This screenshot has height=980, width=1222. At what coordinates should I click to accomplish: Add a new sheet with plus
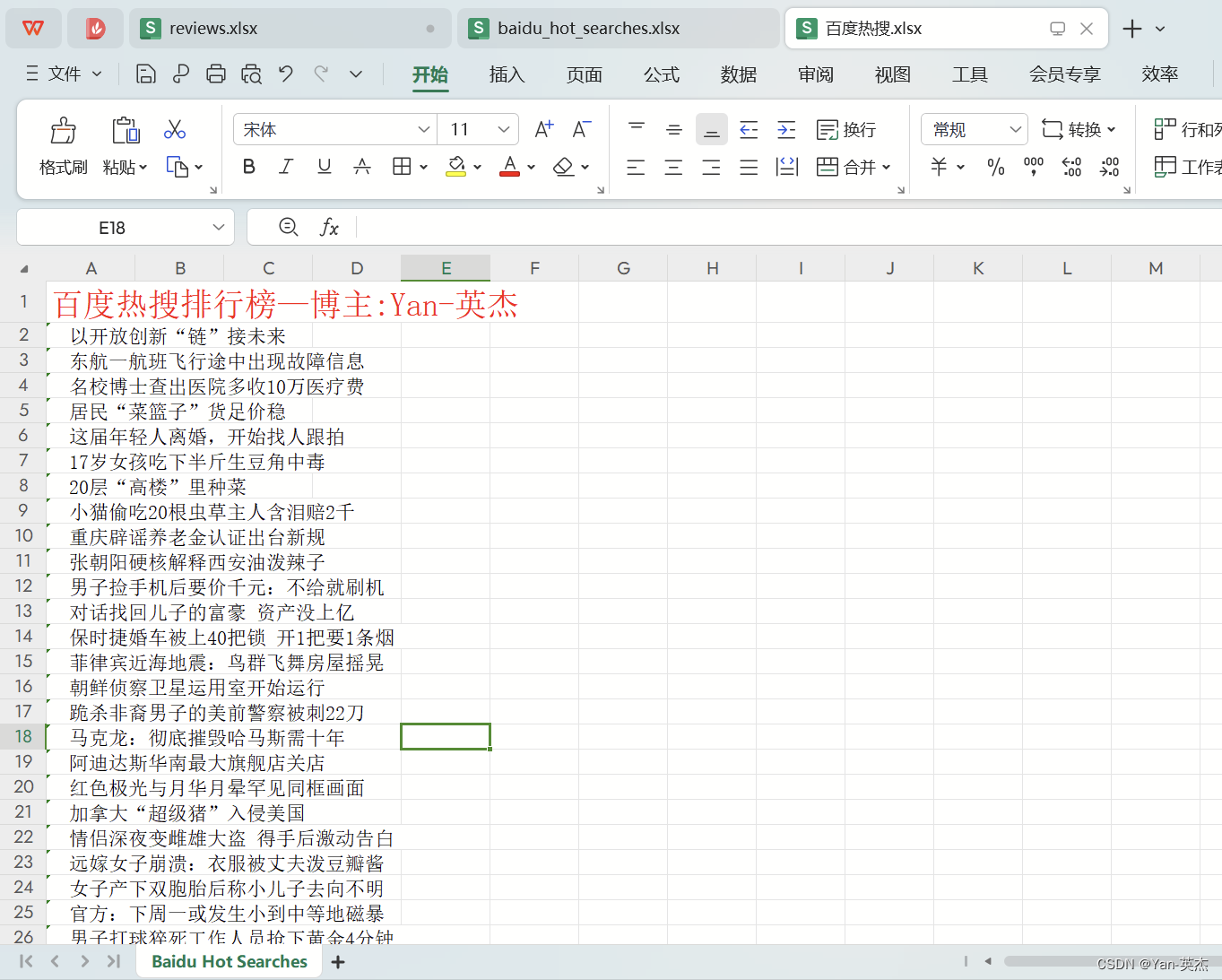338,962
